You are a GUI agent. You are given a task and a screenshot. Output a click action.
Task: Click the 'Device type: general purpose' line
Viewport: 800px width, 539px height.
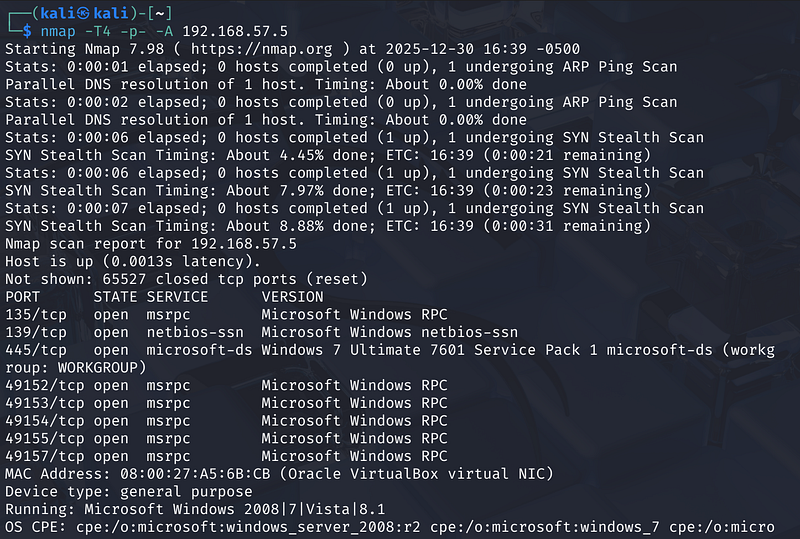(x=129, y=492)
